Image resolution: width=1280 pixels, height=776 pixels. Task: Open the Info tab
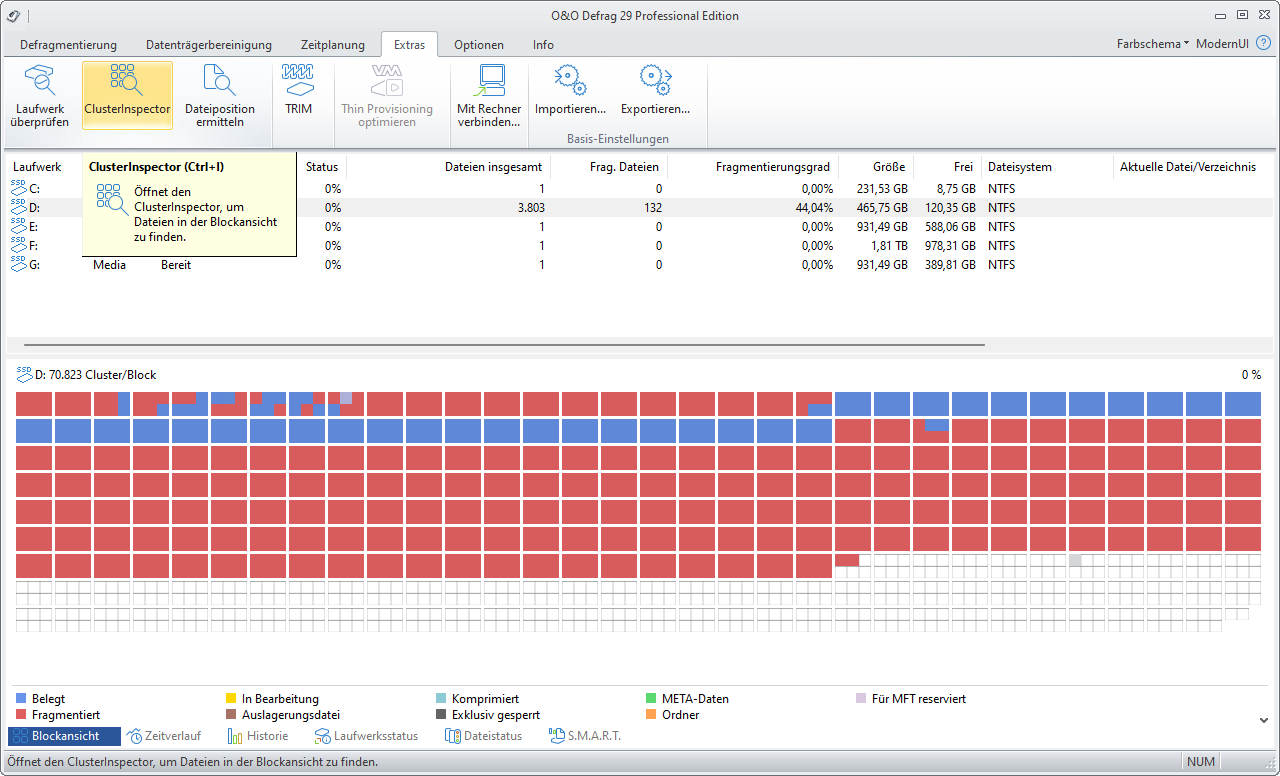point(543,45)
